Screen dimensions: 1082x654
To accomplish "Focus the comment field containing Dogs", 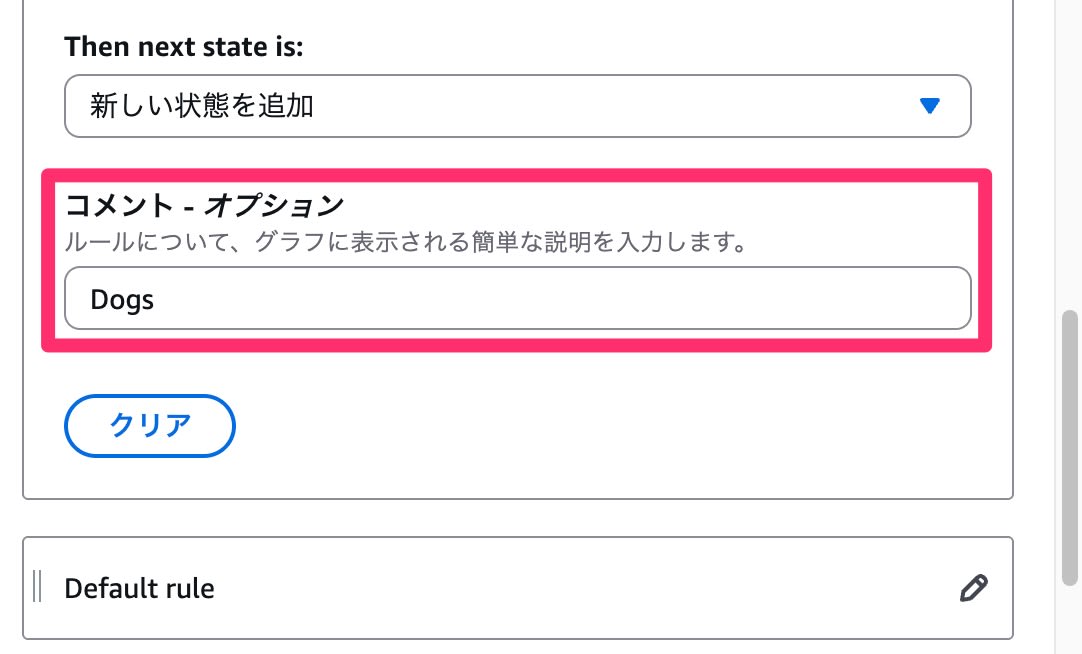I will pos(517,298).
